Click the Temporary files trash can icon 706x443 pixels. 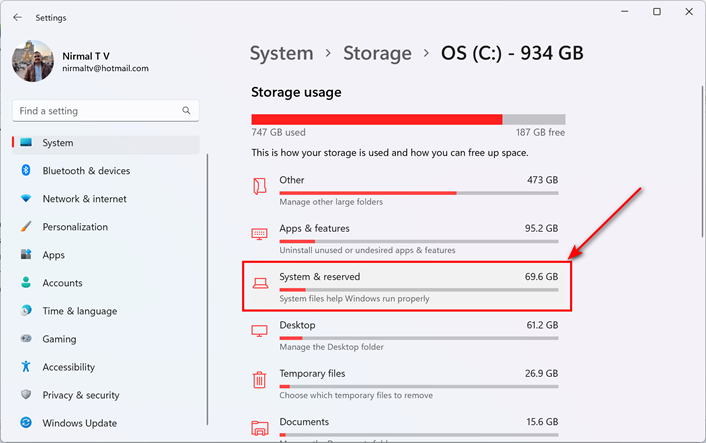coord(259,379)
